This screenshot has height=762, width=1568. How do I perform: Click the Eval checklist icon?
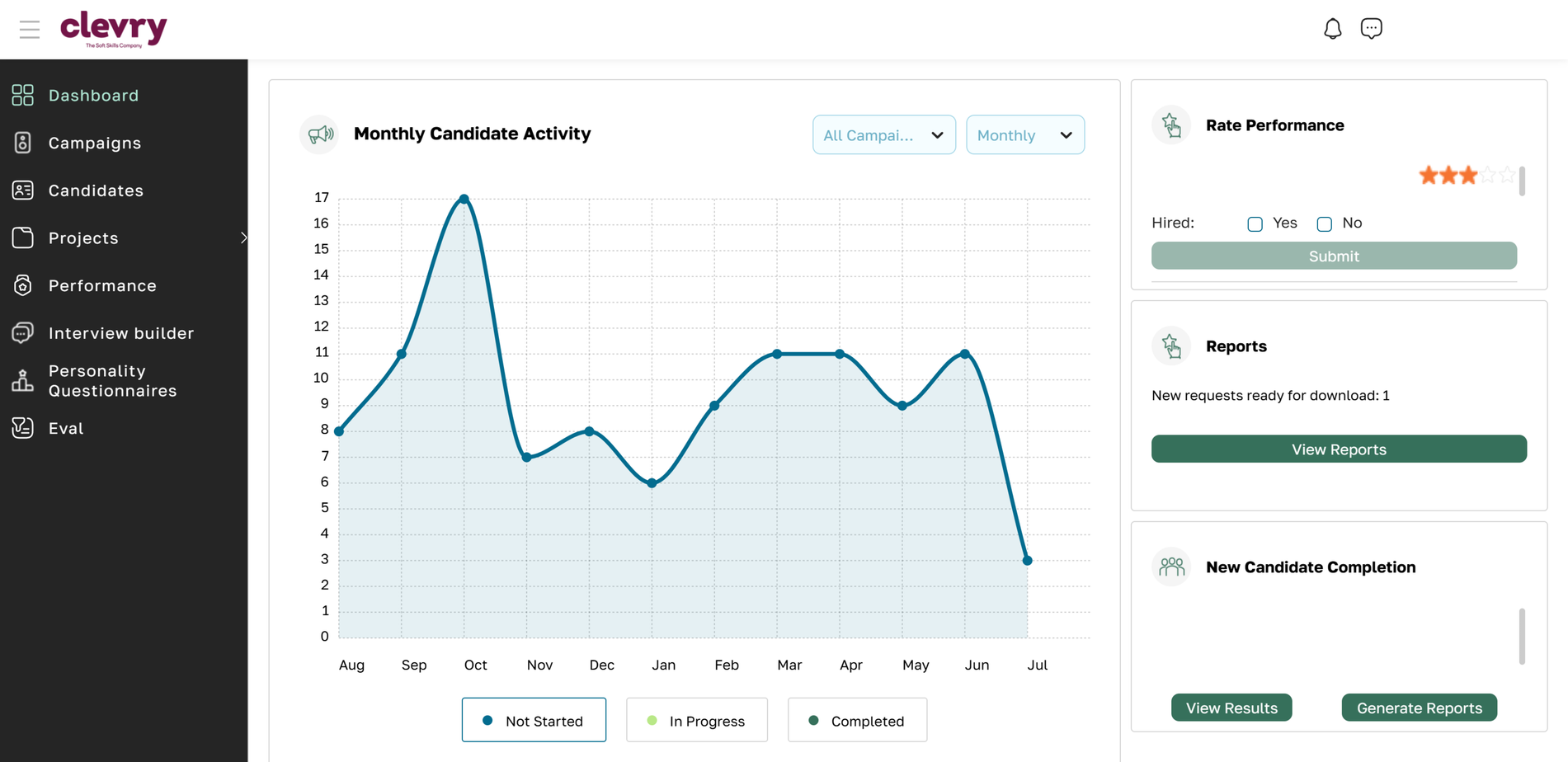point(23,428)
